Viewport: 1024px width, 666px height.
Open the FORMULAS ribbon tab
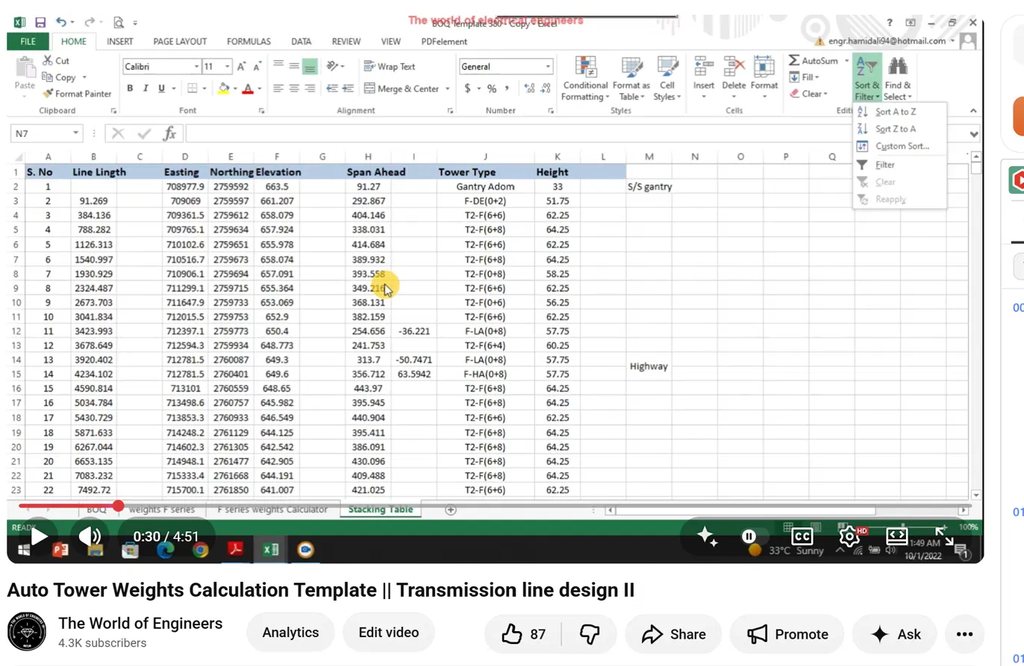click(x=249, y=41)
